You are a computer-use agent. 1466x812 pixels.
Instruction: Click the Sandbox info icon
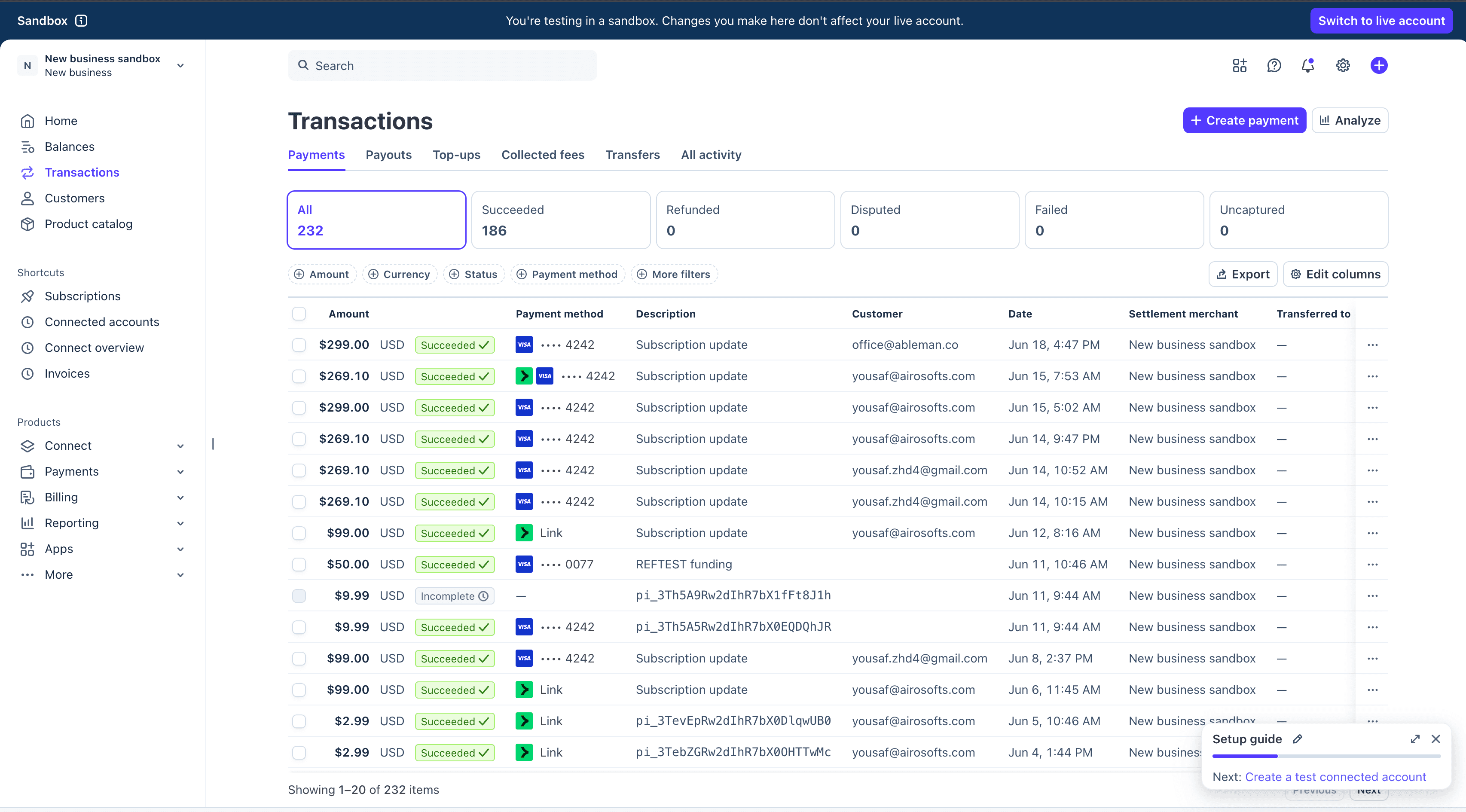pos(81,21)
